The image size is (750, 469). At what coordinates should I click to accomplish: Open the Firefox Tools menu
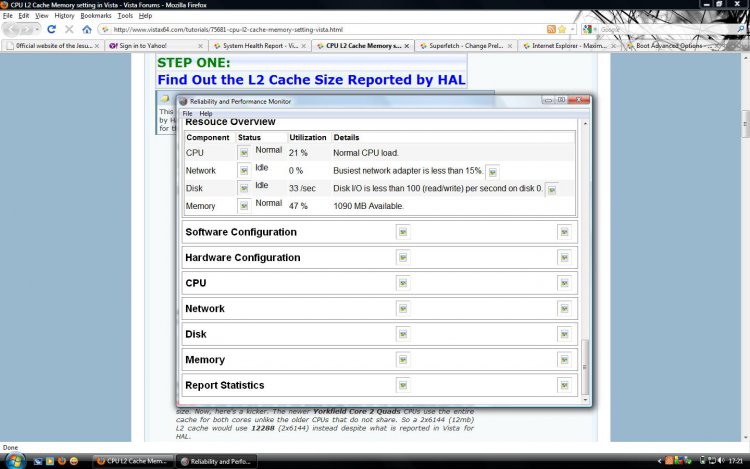125,16
